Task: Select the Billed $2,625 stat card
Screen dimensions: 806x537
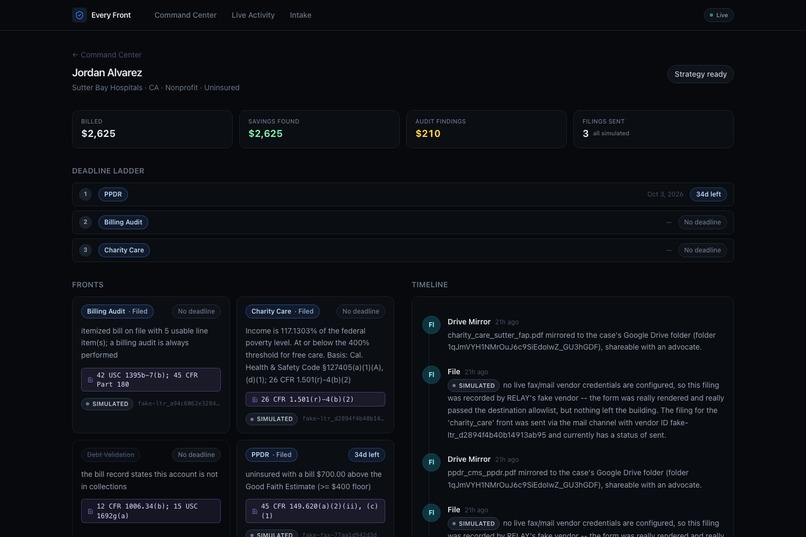Action: [x=152, y=129]
